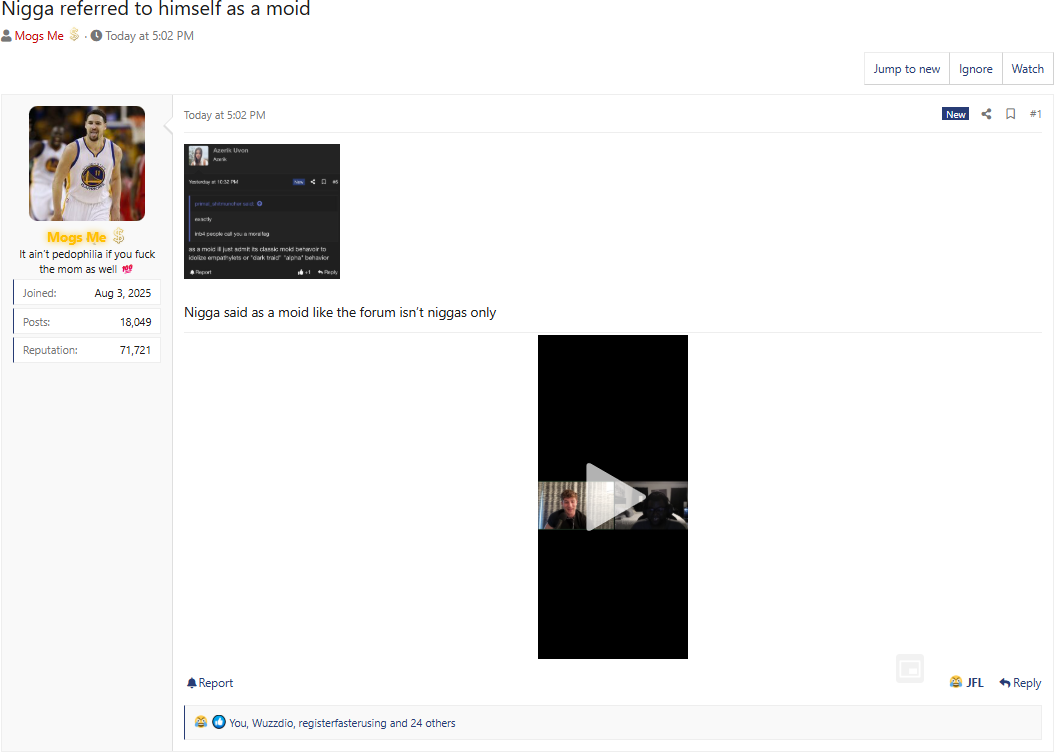Click the post timestamp Today at 5:02 PM
1062x756 pixels.
tap(224, 115)
